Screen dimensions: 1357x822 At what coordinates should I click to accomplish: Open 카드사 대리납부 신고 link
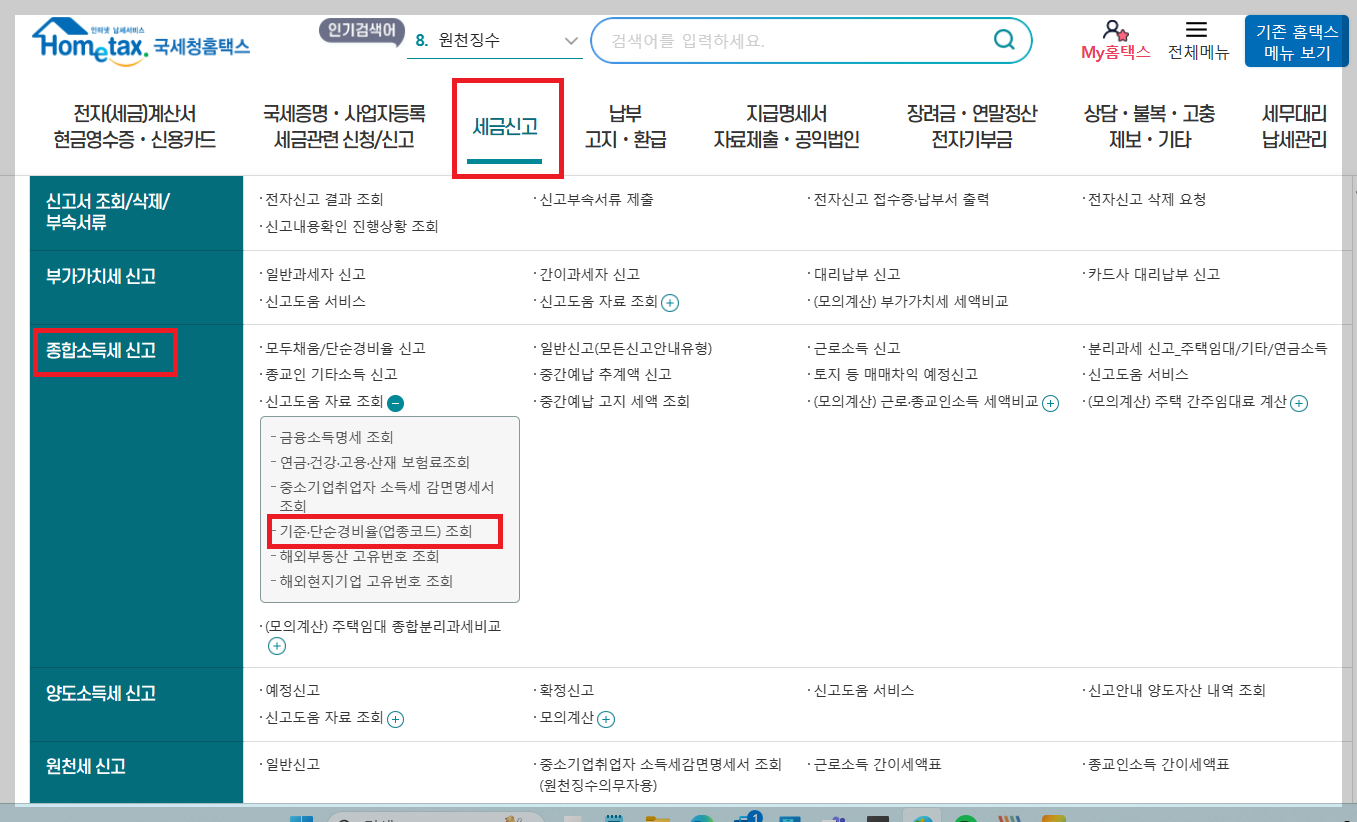pos(1154,274)
